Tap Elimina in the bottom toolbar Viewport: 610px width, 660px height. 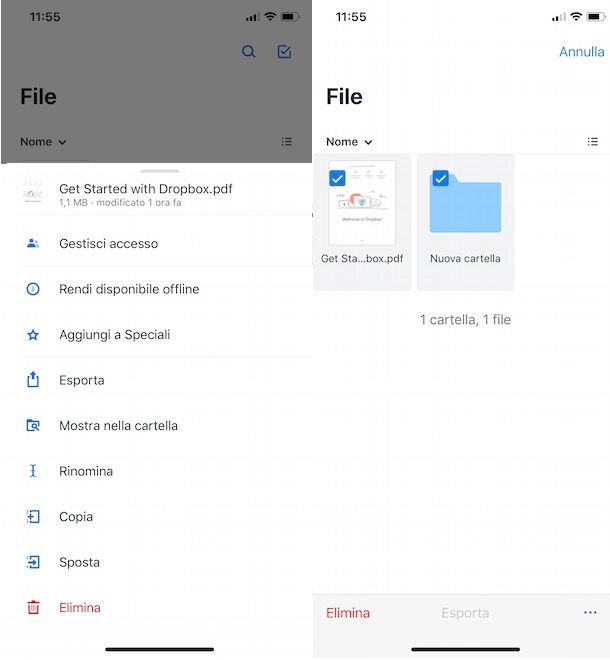coord(348,613)
